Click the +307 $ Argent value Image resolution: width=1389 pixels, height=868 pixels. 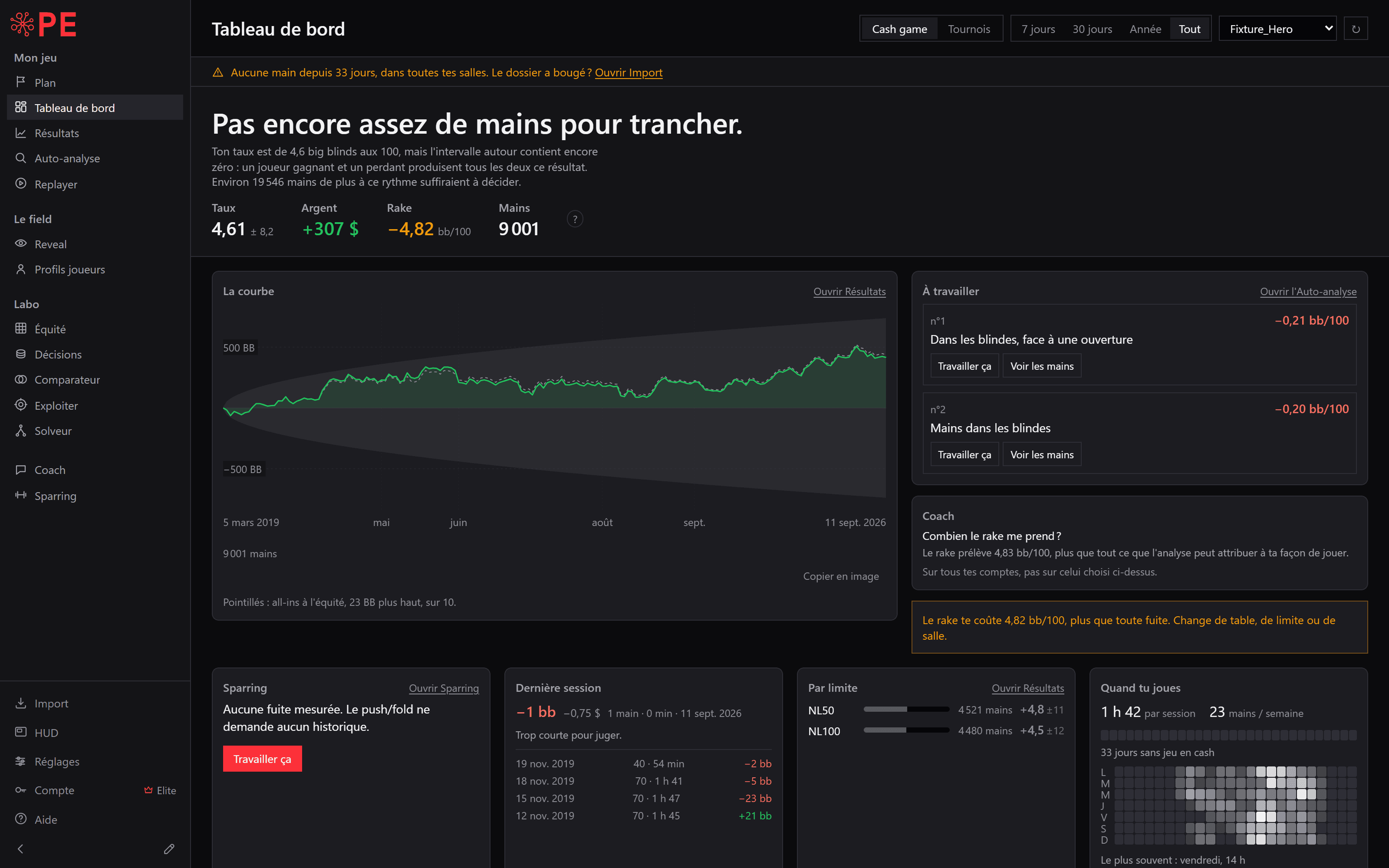point(330,229)
